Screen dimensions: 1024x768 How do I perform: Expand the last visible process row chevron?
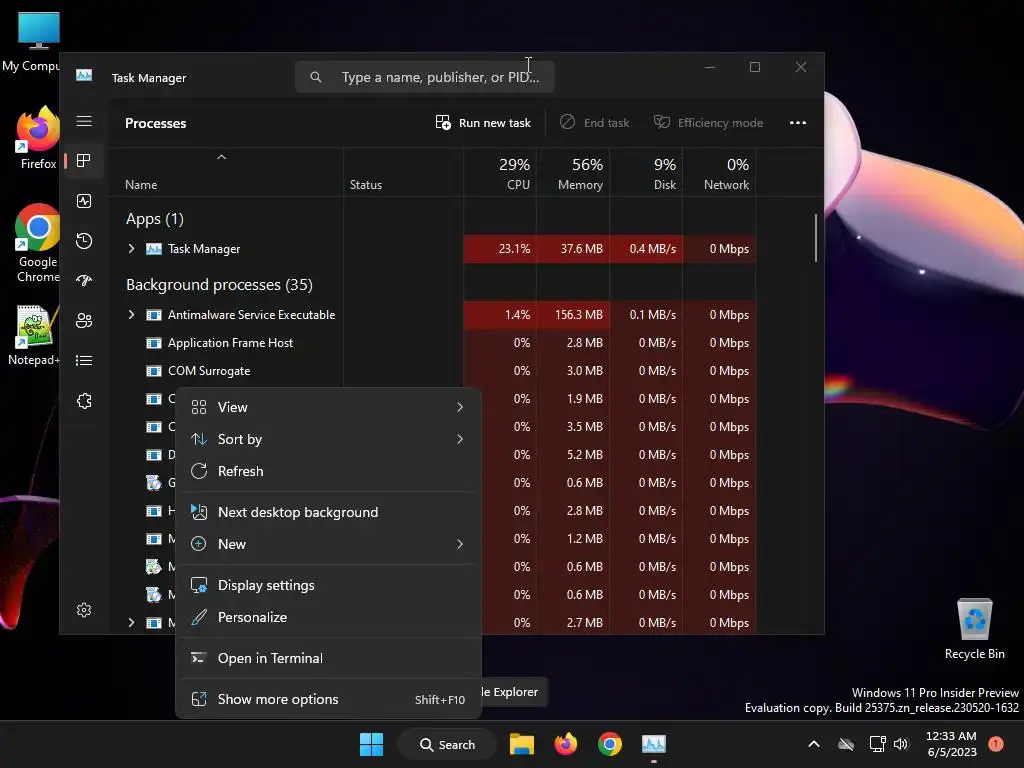(x=131, y=623)
